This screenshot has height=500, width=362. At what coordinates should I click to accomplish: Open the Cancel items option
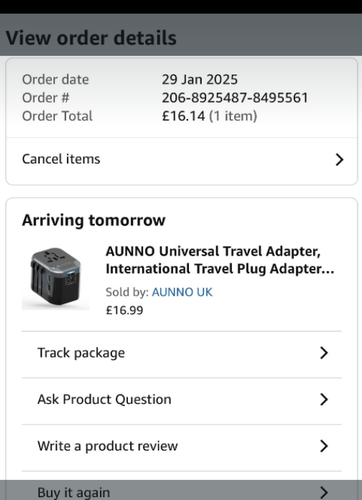coord(182,160)
